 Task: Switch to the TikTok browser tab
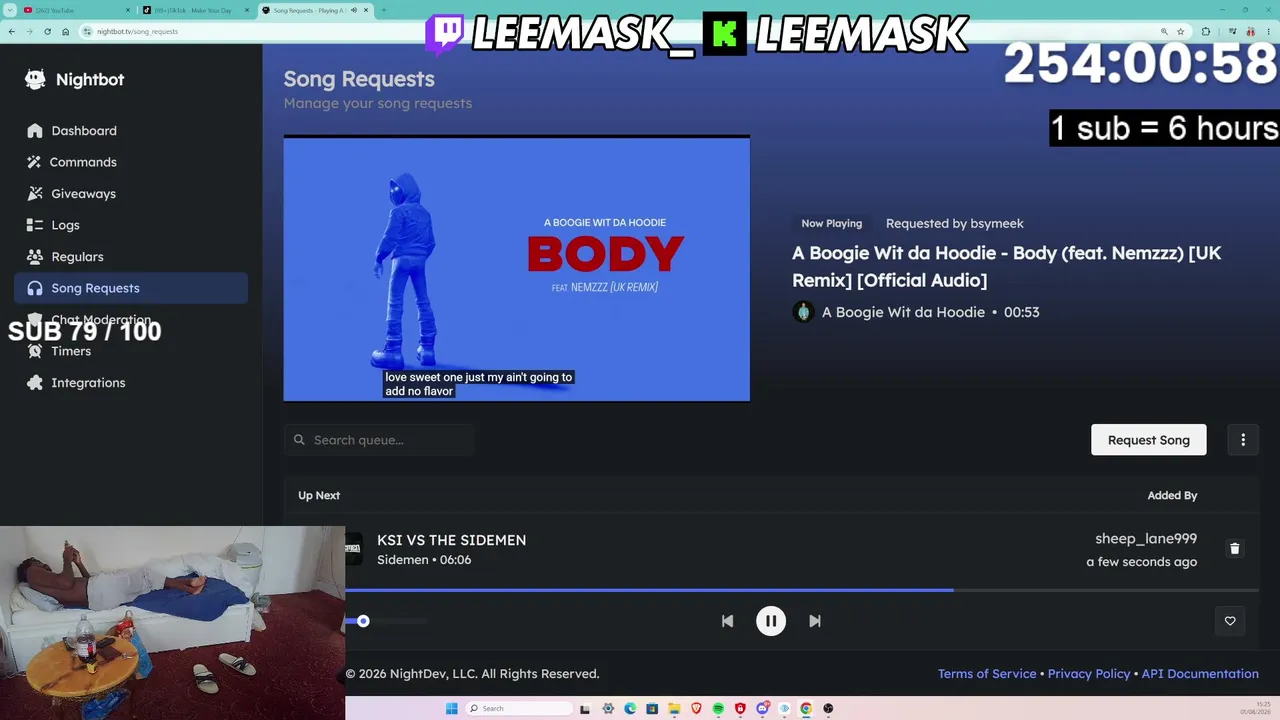195,10
